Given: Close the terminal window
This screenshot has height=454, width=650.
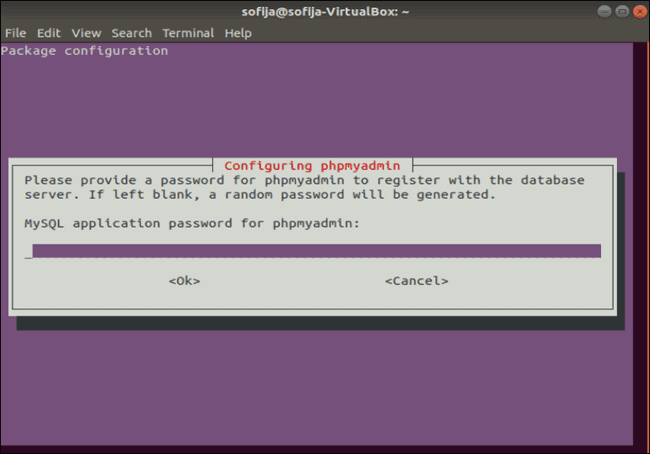Looking at the screenshot, I should [x=640, y=12].
